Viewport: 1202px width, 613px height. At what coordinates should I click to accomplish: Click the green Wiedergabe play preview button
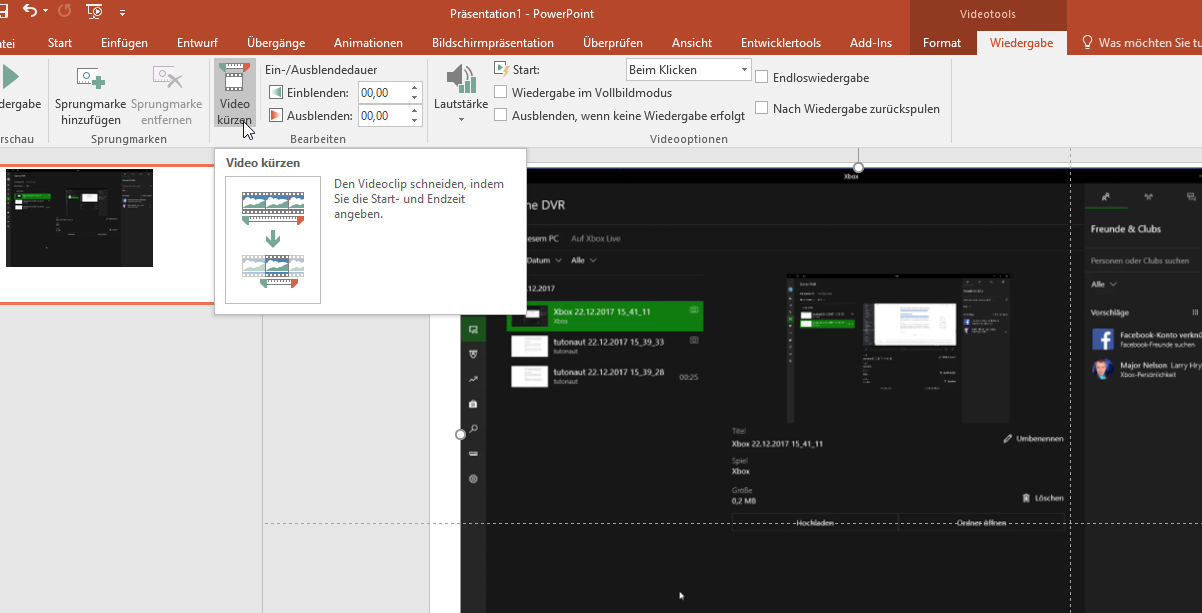click(10, 78)
